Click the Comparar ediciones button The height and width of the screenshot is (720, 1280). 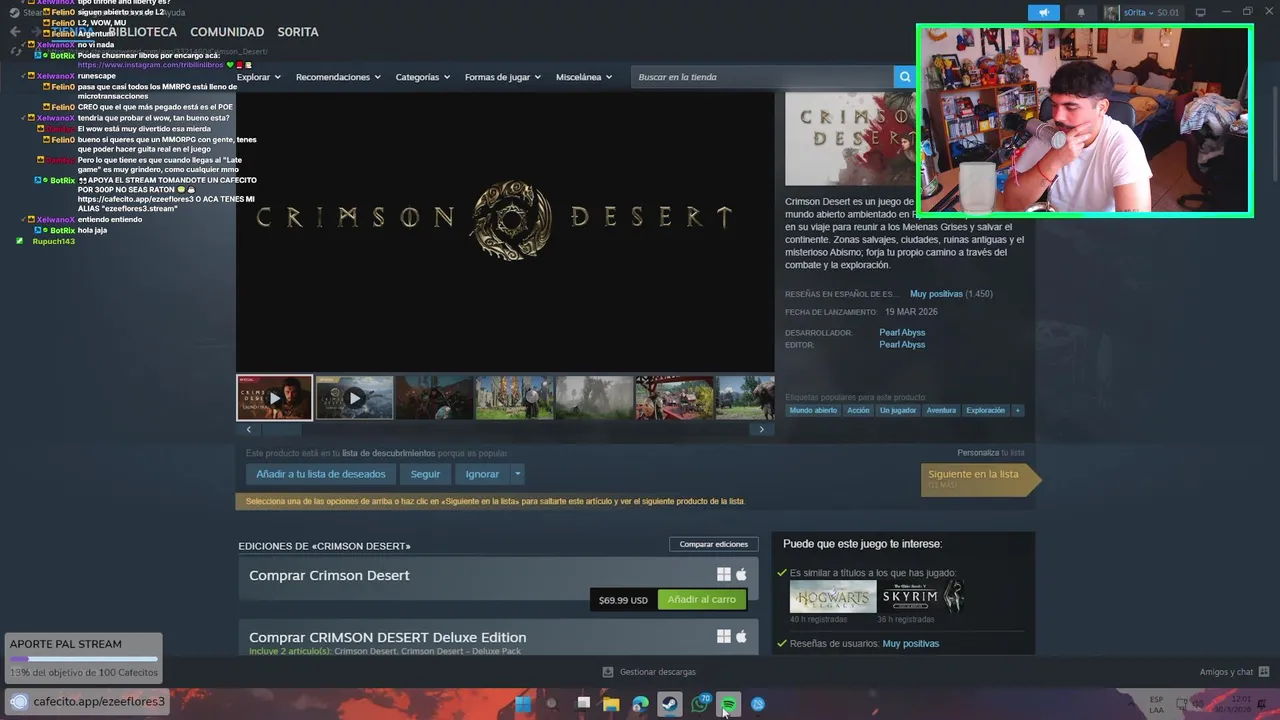click(x=714, y=544)
